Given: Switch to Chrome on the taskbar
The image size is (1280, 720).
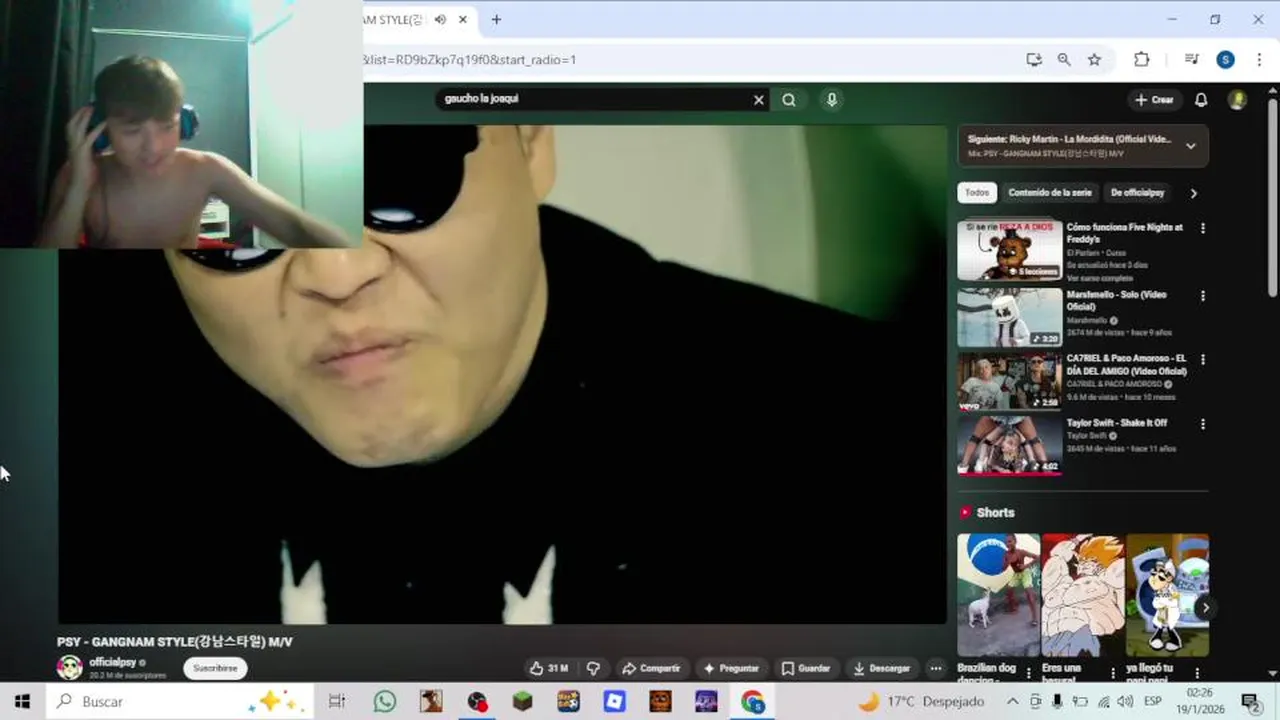Looking at the screenshot, I should (752, 702).
